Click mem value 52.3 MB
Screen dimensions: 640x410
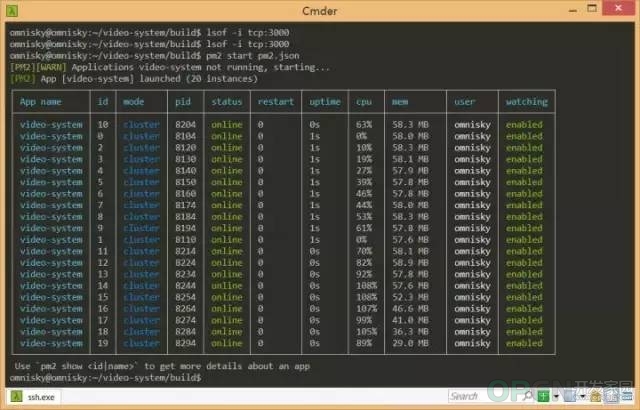pos(410,297)
